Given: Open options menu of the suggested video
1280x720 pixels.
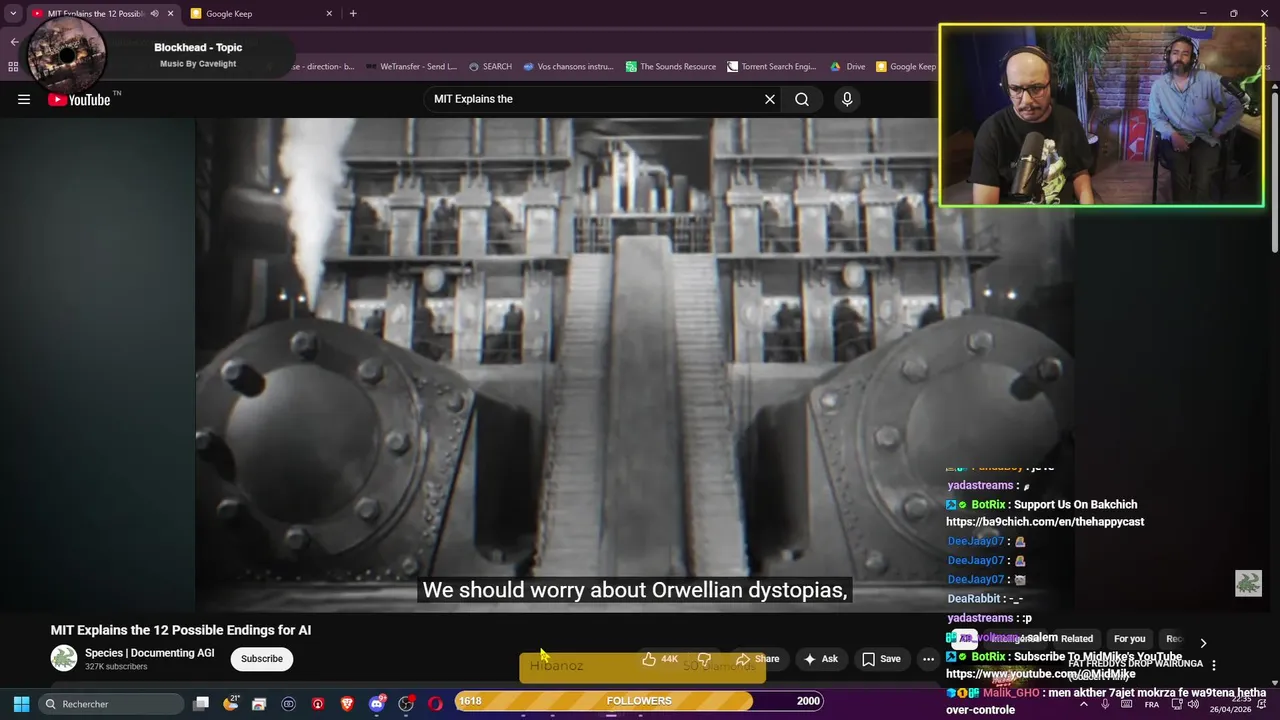Looking at the screenshot, I should coord(1214,665).
